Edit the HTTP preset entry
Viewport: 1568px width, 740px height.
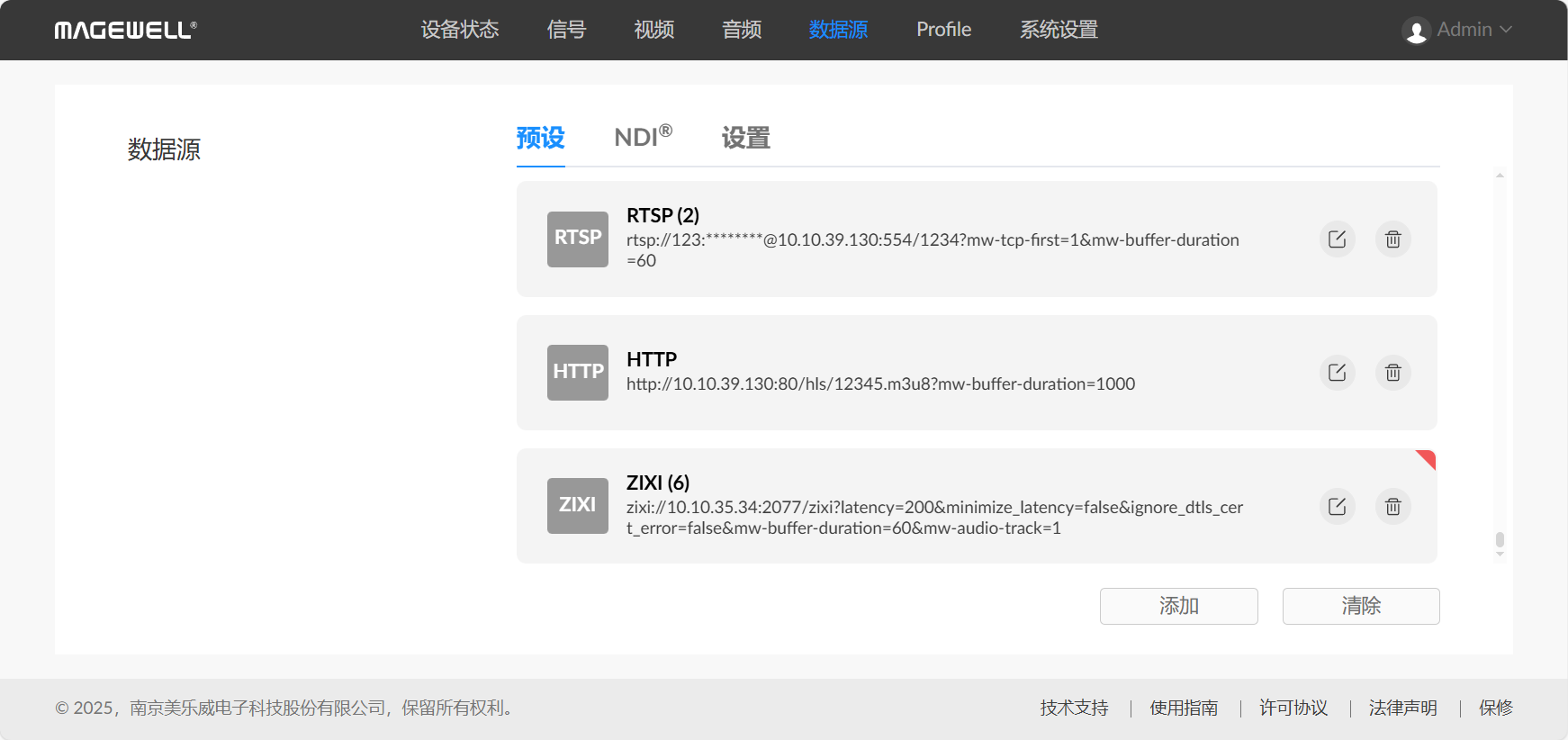click(x=1337, y=373)
